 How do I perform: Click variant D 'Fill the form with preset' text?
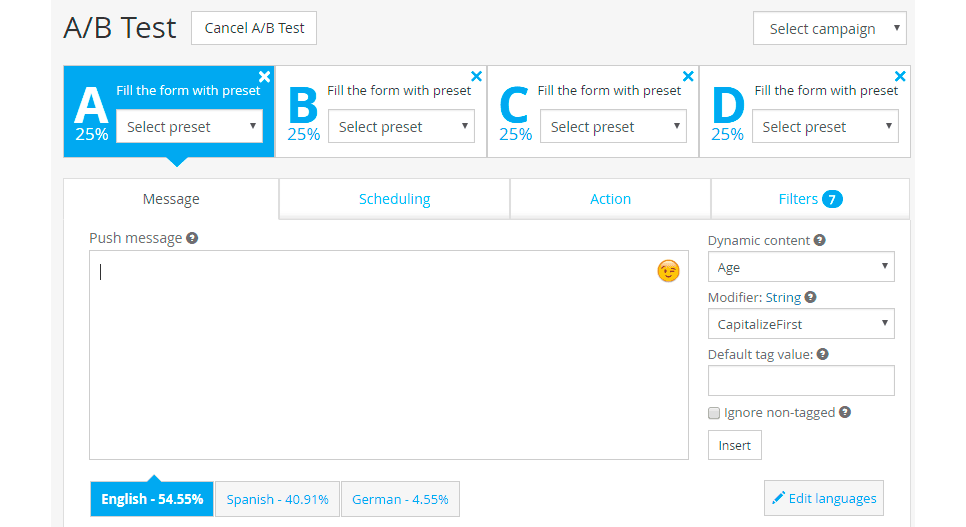pyautogui.click(x=826, y=91)
